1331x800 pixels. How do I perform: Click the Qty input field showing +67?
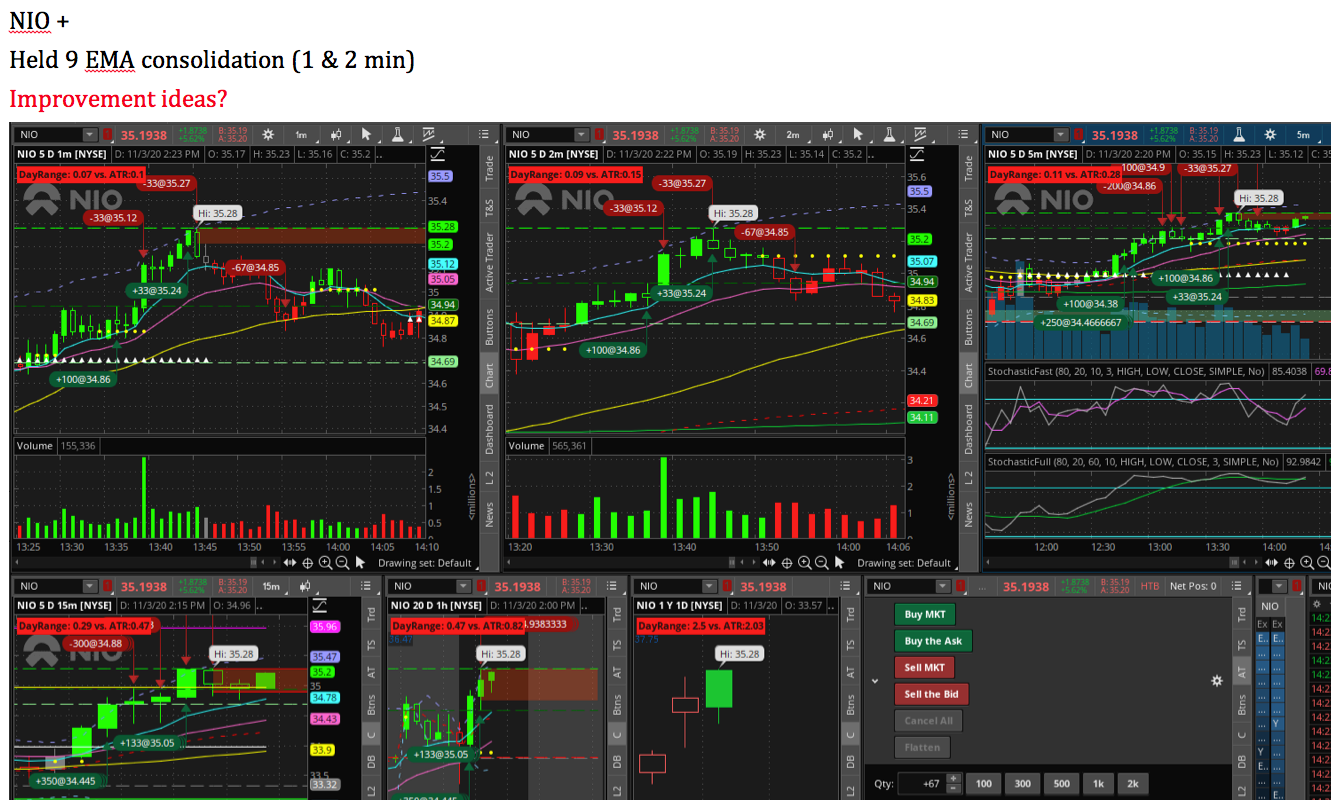(921, 784)
